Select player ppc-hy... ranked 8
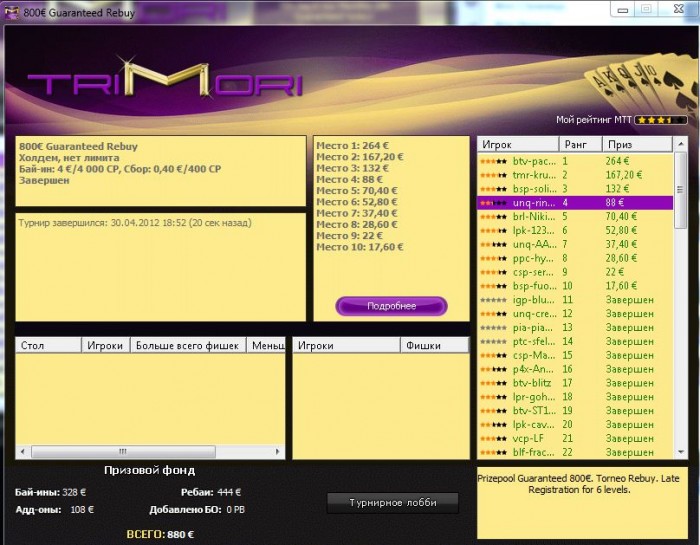The image size is (700, 545). point(575,258)
